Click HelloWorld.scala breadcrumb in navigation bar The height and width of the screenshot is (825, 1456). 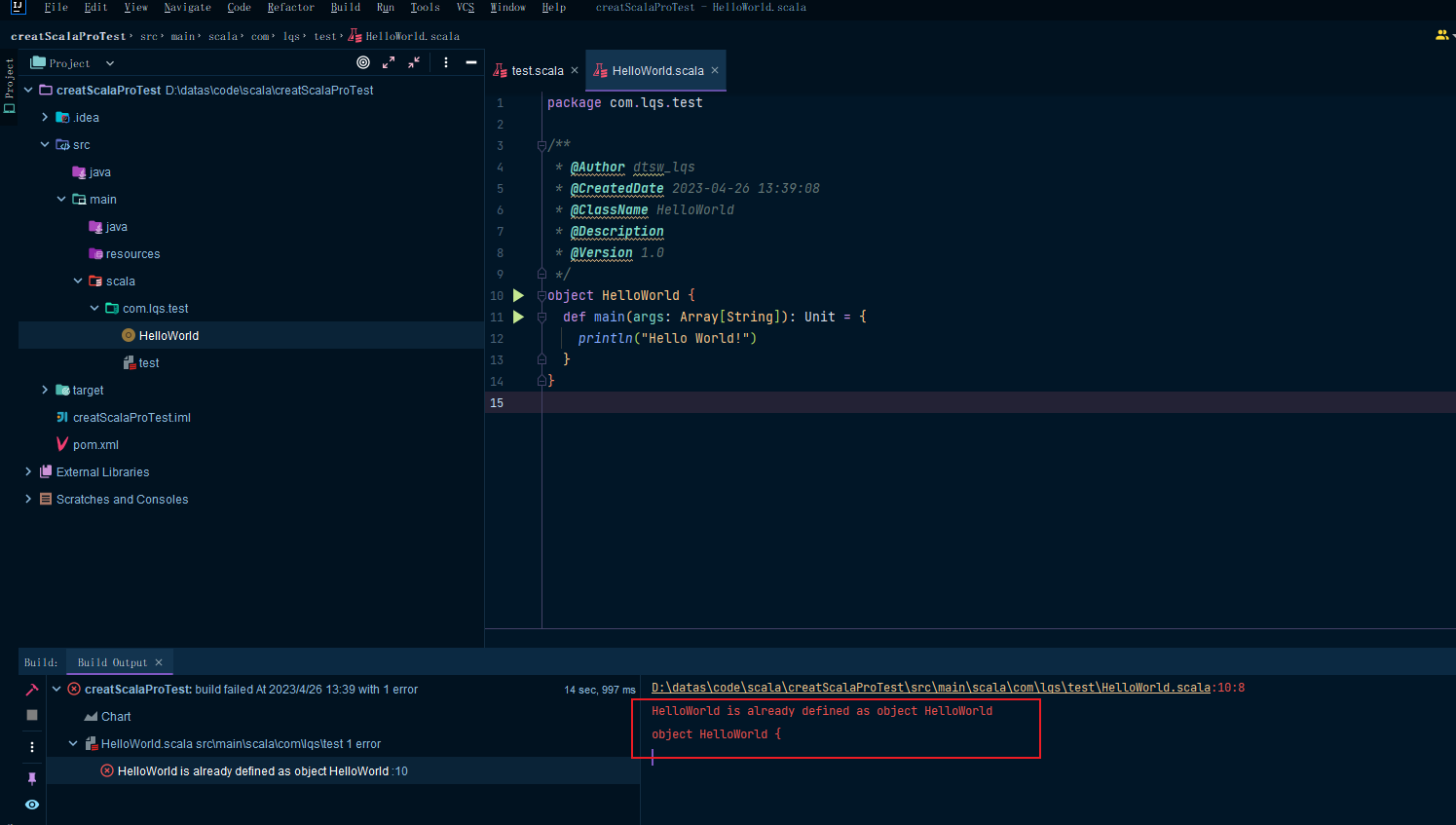(404, 36)
